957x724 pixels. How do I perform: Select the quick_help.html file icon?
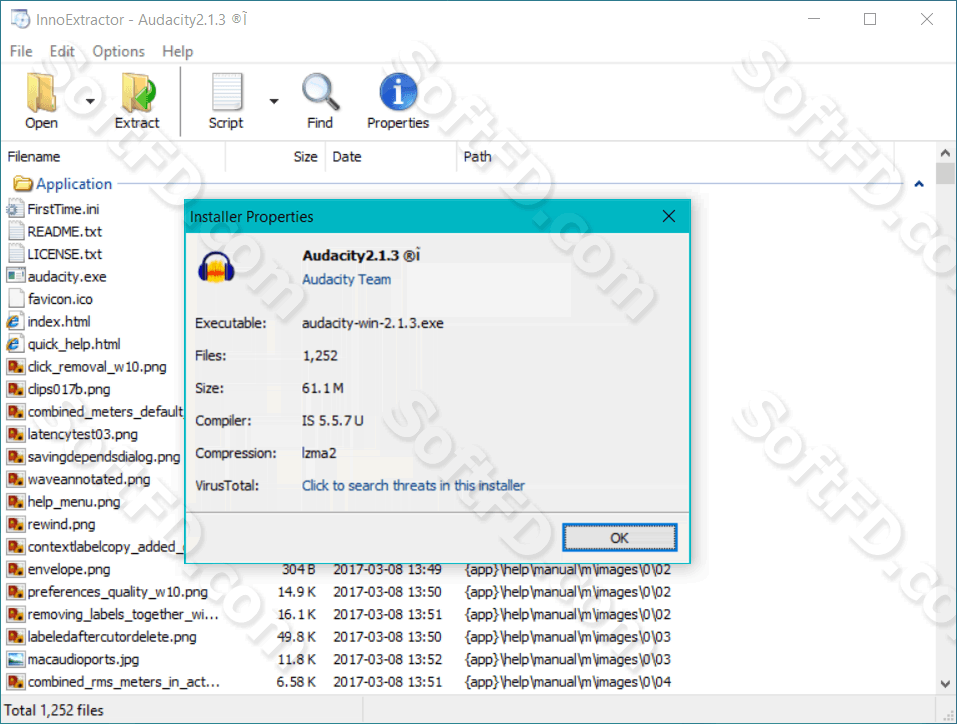(x=15, y=344)
